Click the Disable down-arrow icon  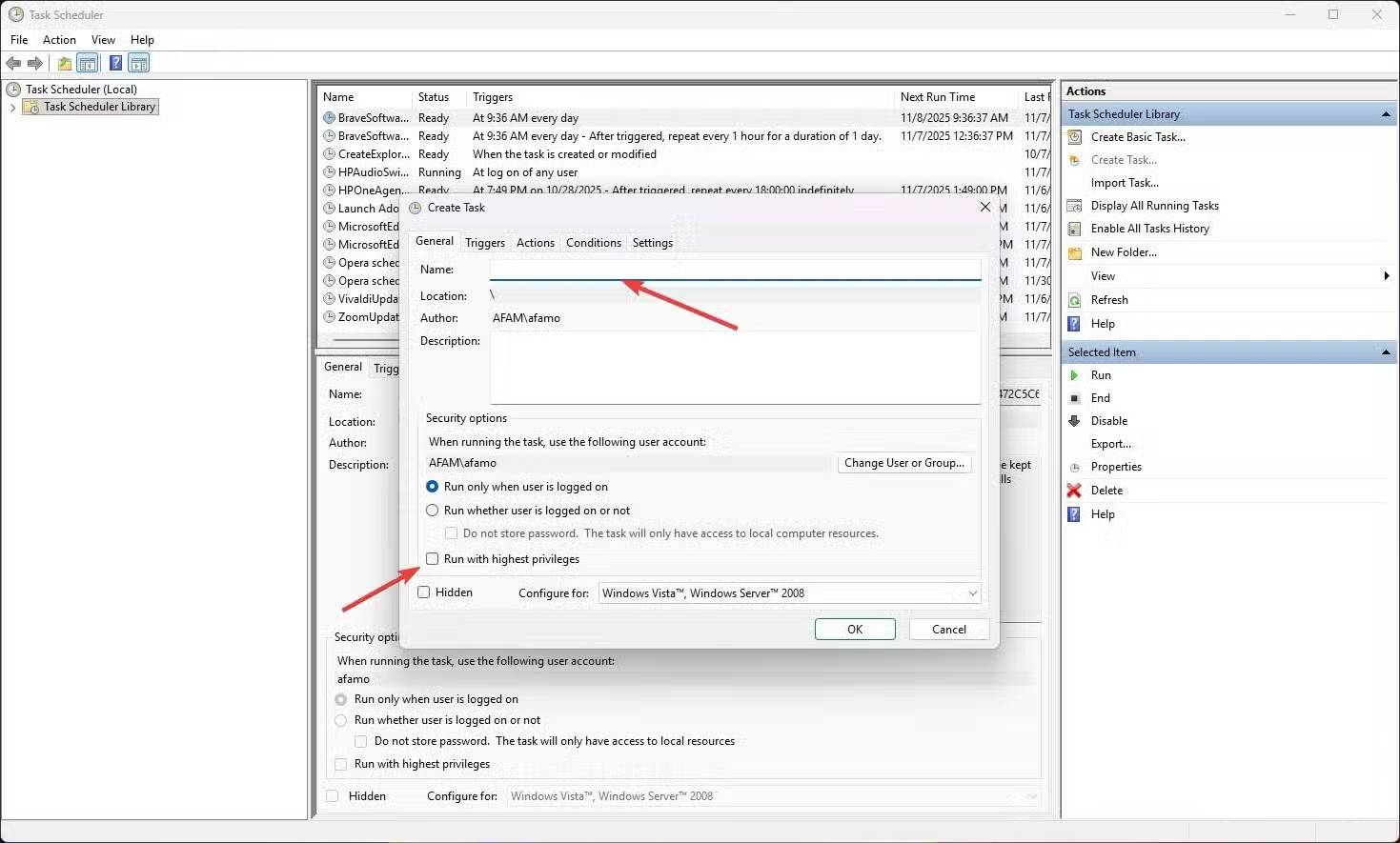click(x=1074, y=421)
